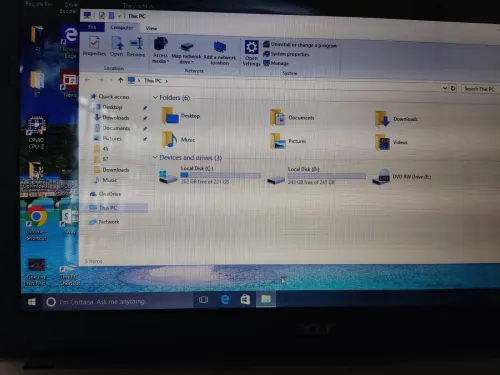Switch to the View ribbon tab
Image resolution: width=500 pixels, height=375 pixels.
[x=151, y=29]
